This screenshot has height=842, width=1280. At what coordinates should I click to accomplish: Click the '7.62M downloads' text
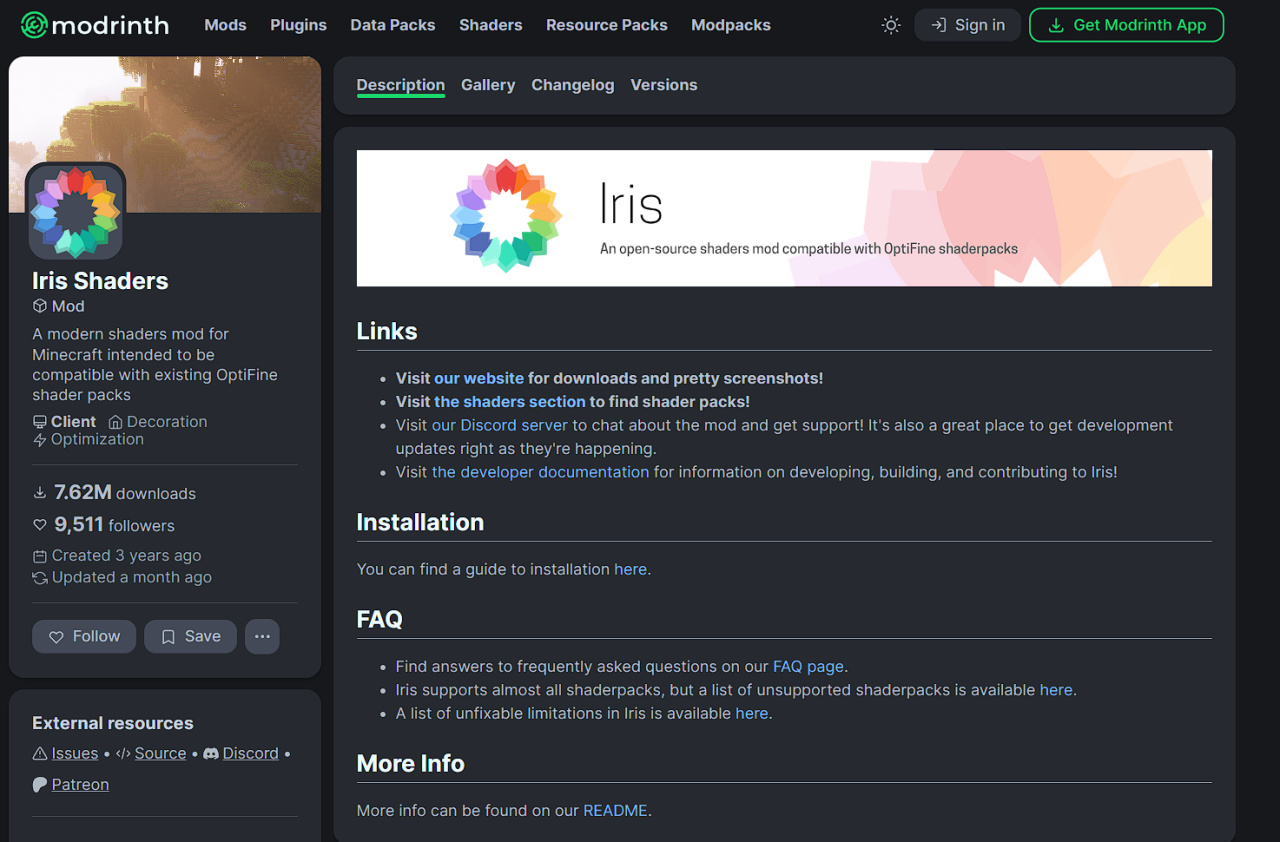click(125, 492)
